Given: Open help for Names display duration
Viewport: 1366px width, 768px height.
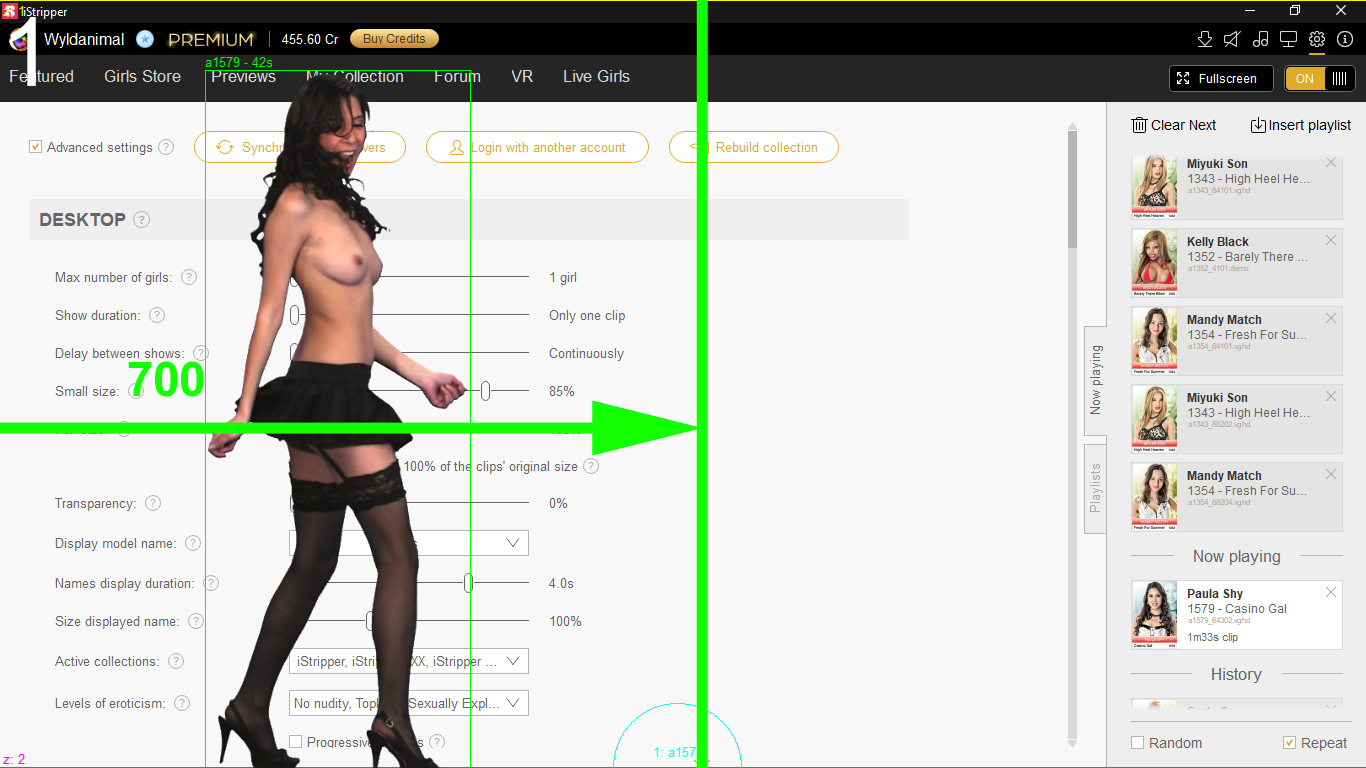Looking at the screenshot, I should (211, 583).
